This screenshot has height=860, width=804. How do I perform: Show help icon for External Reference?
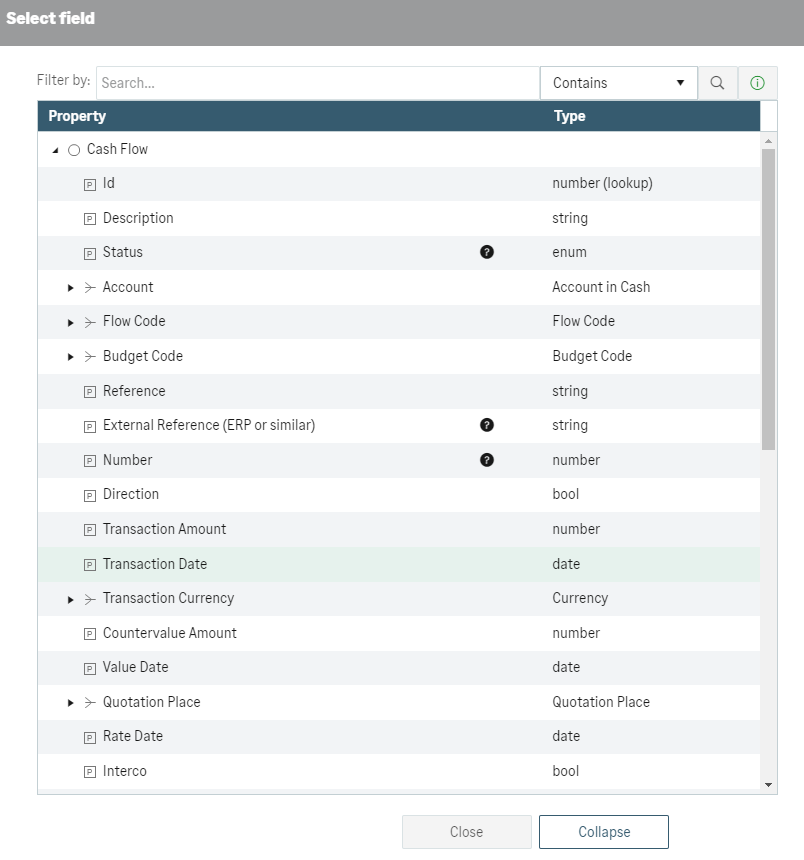tap(486, 425)
